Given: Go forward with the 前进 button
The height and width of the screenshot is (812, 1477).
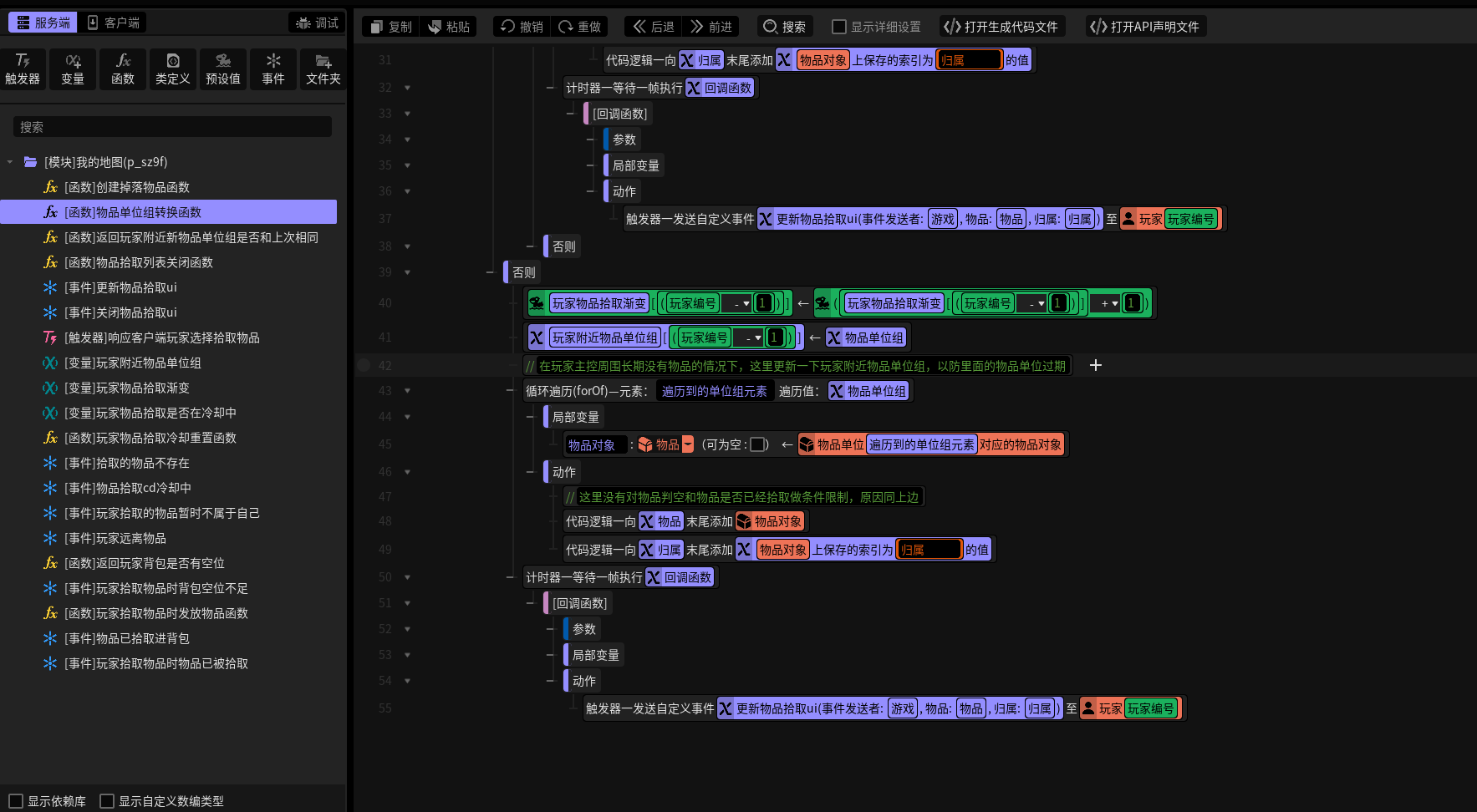Looking at the screenshot, I should (710, 27).
